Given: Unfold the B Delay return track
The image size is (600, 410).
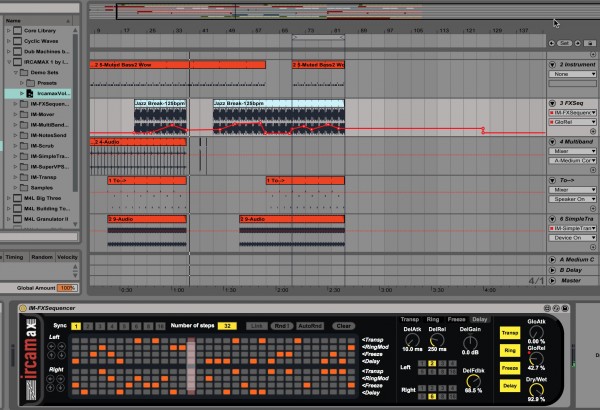Looking at the screenshot, I should [552, 270].
